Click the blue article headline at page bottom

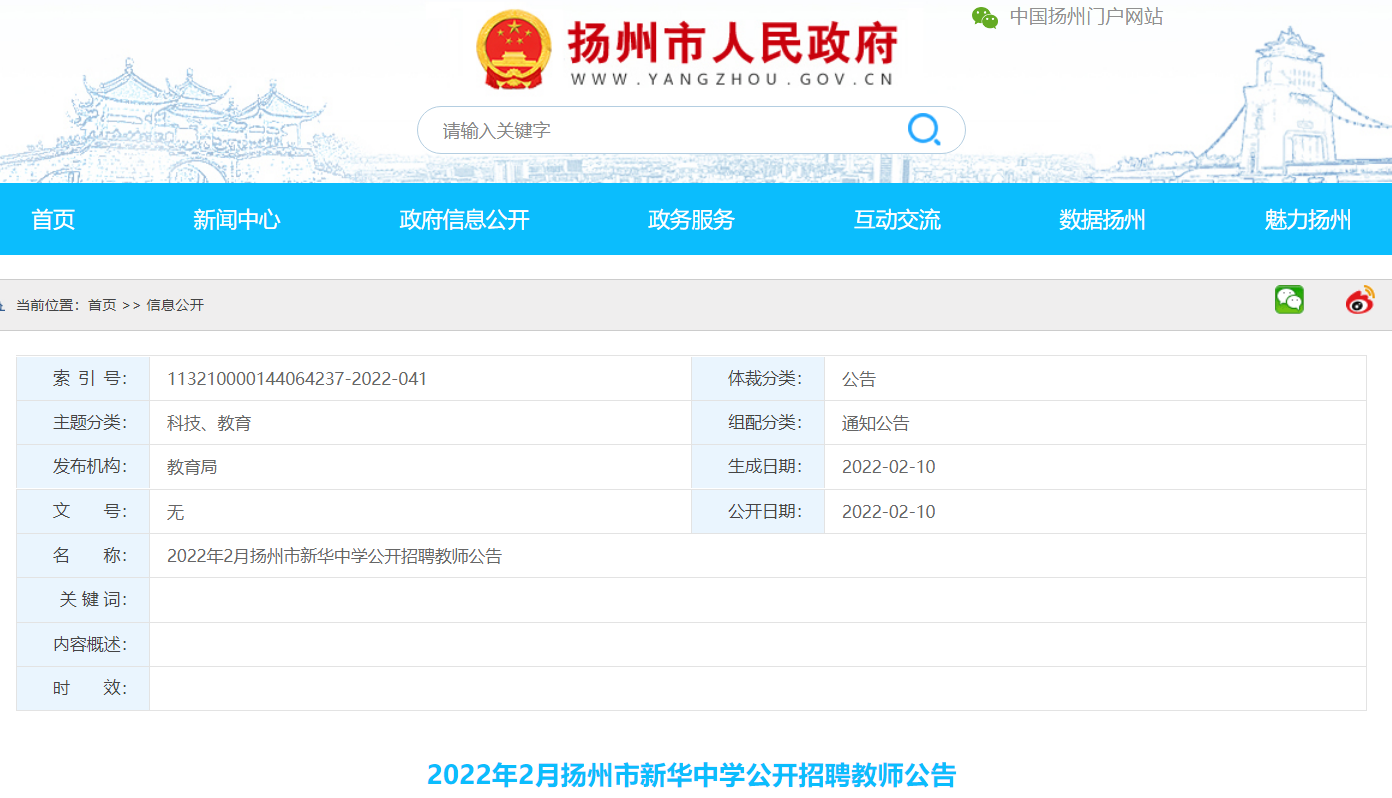tap(691, 775)
